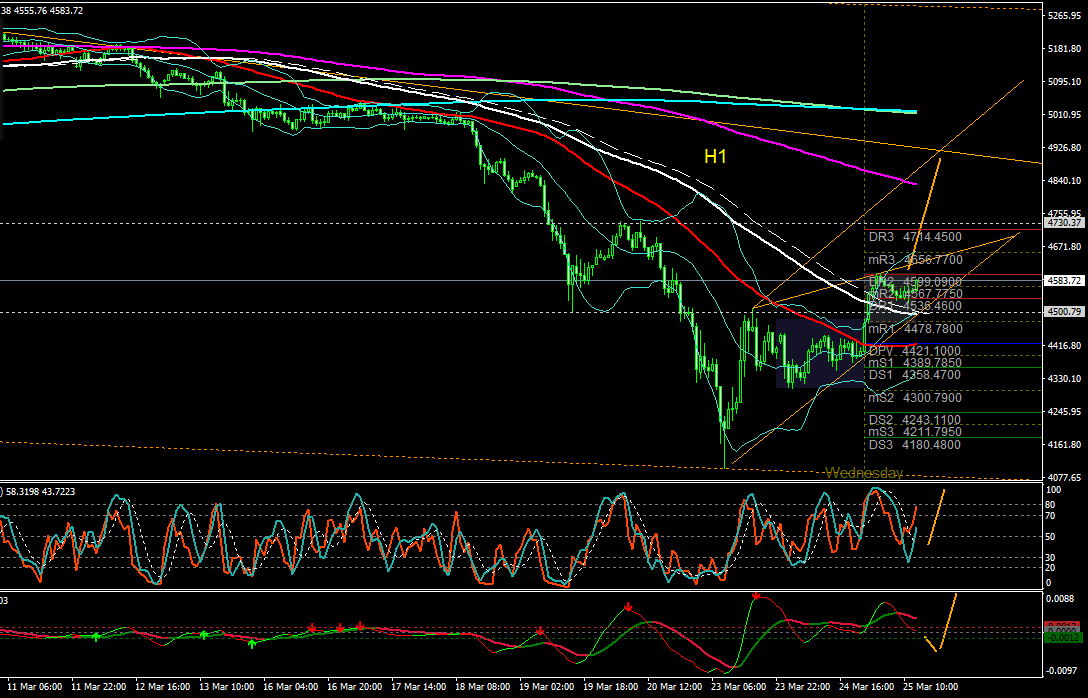Select the DR3 4714.4500 pivot label
Viewport: 1088px width, 698px height.
coord(915,237)
